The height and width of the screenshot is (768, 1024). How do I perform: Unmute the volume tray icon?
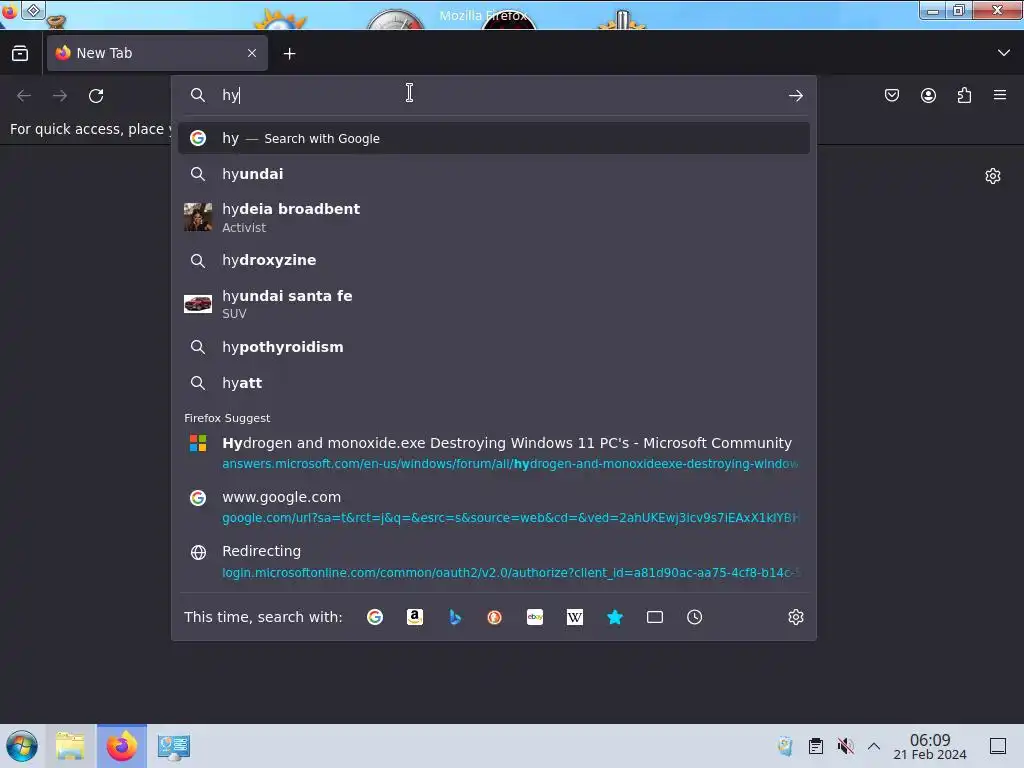[845, 746]
